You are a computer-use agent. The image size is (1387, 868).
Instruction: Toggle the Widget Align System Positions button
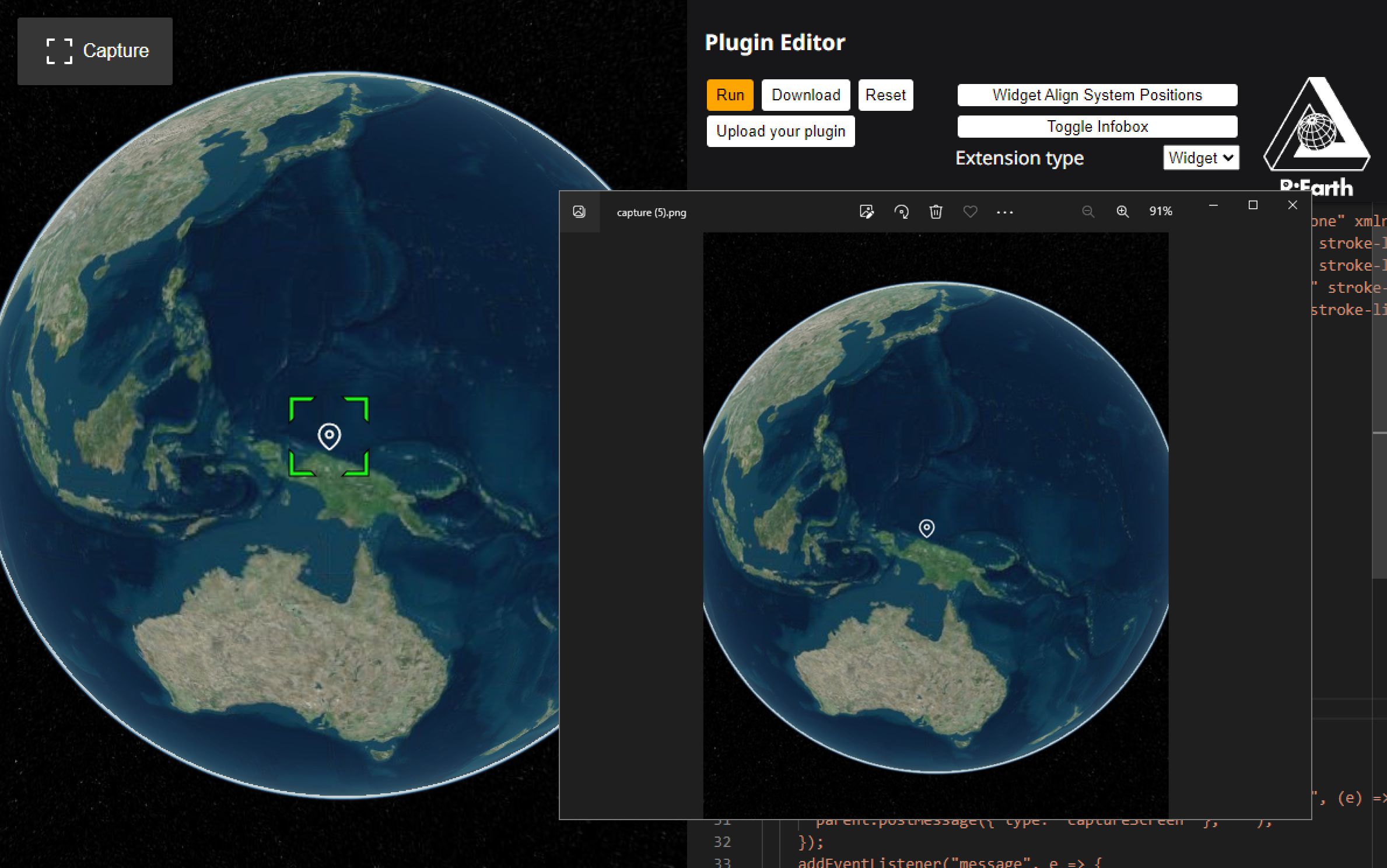point(1097,94)
